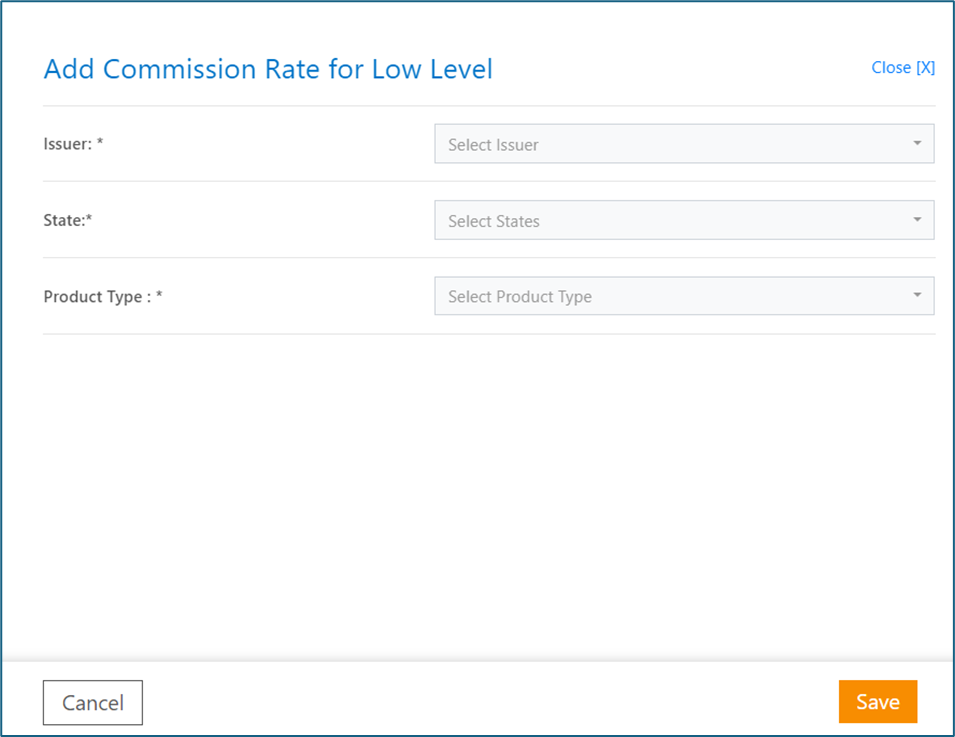Click the Add Commission Rate for Low Level heading
955x737 pixels.
pos(268,69)
